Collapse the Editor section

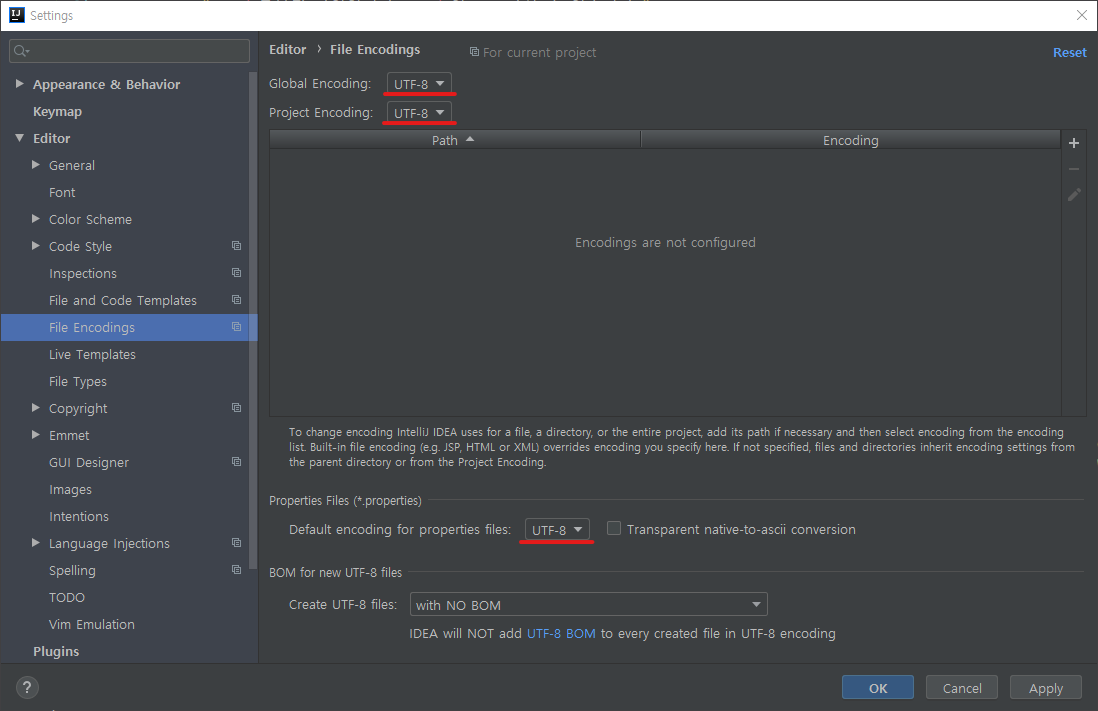click(20, 138)
